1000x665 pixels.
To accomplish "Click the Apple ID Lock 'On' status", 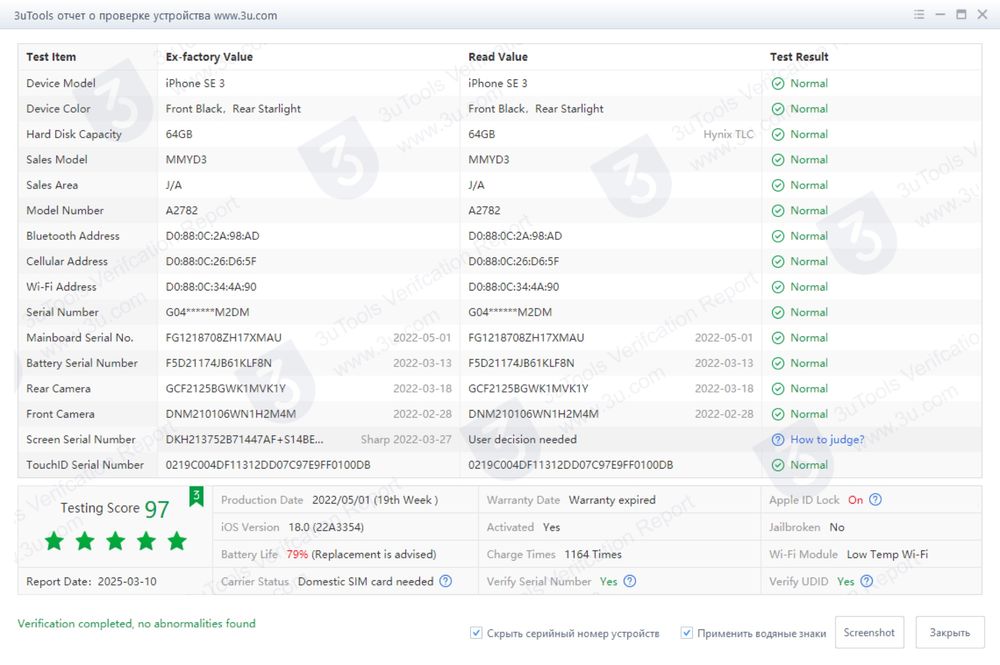I will click(x=855, y=500).
